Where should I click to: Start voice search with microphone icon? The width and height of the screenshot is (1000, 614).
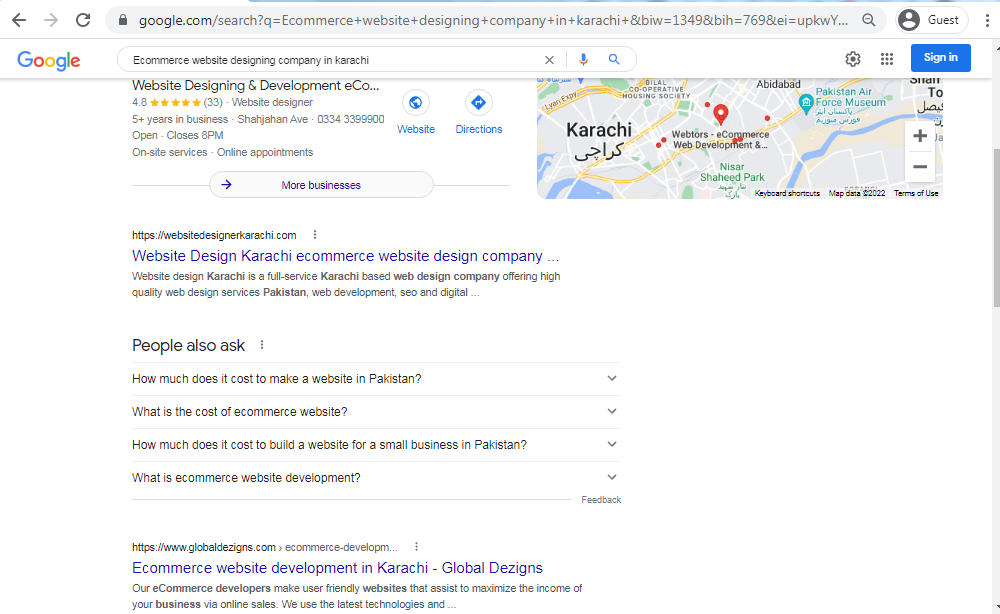(x=583, y=60)
